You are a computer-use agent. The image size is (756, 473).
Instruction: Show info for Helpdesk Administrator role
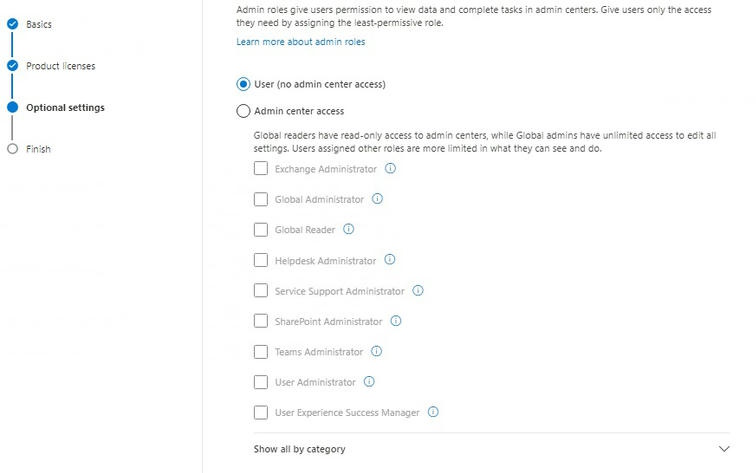389,260
